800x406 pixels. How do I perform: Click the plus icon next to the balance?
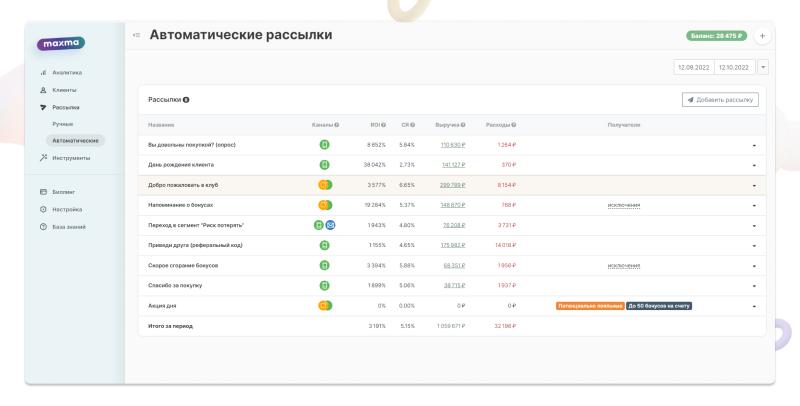tap(763, 36)
